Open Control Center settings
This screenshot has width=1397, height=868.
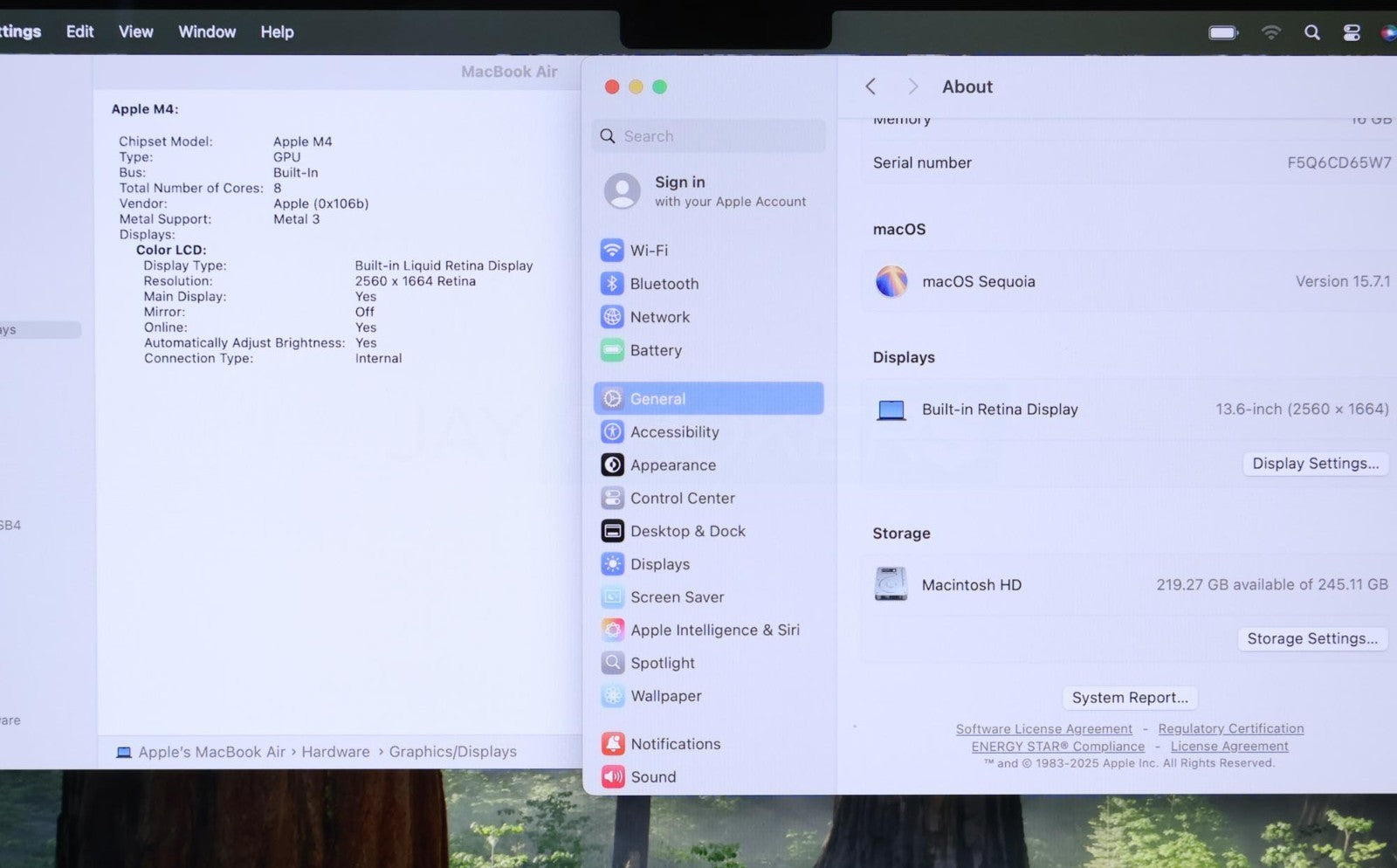[682, 499]
